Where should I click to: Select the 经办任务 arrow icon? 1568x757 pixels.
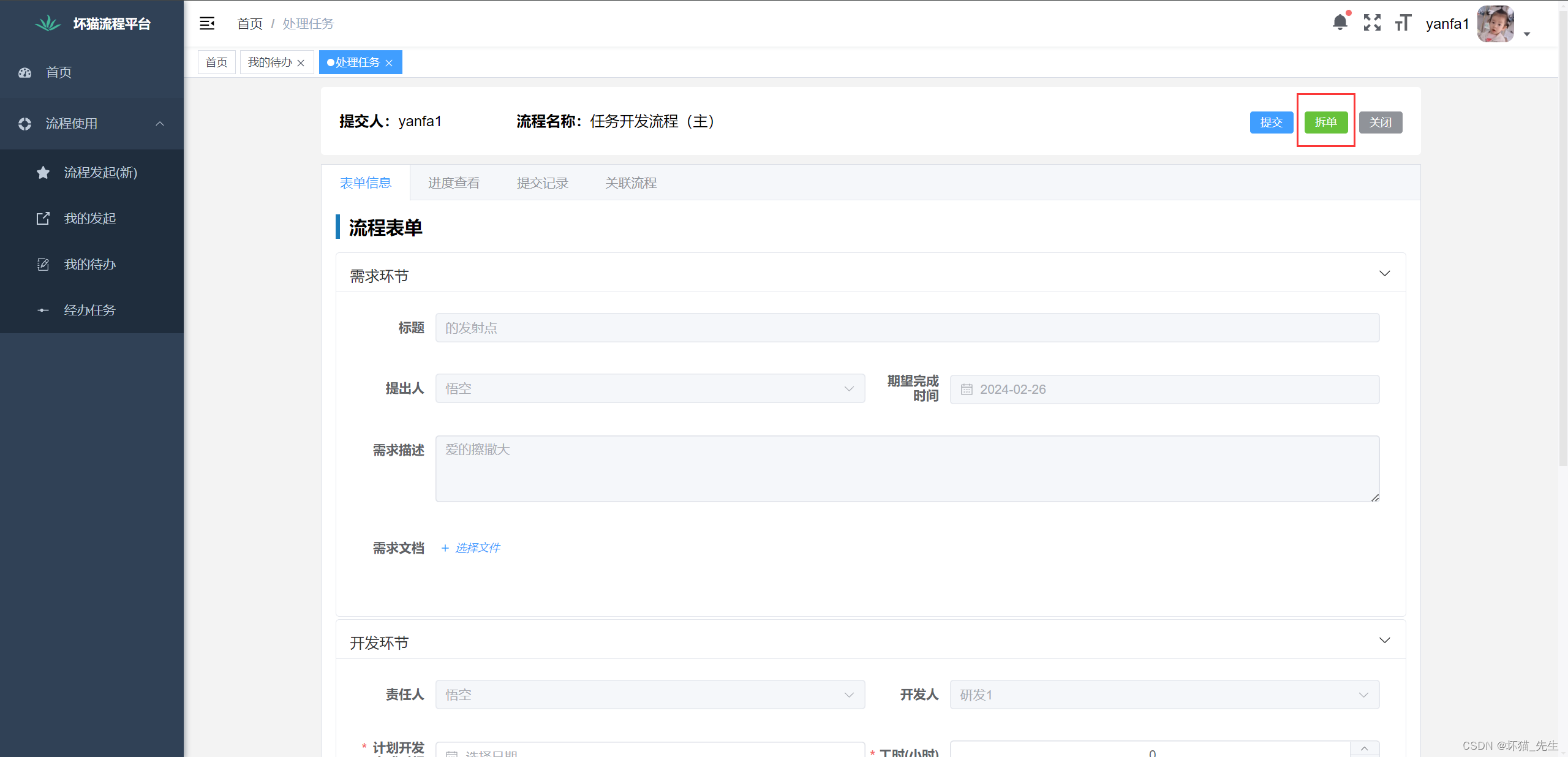click(x=43, y=310)
